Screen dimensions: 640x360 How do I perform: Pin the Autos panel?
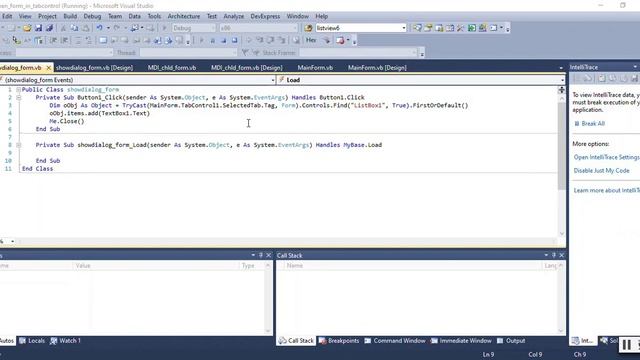[261, 255]
